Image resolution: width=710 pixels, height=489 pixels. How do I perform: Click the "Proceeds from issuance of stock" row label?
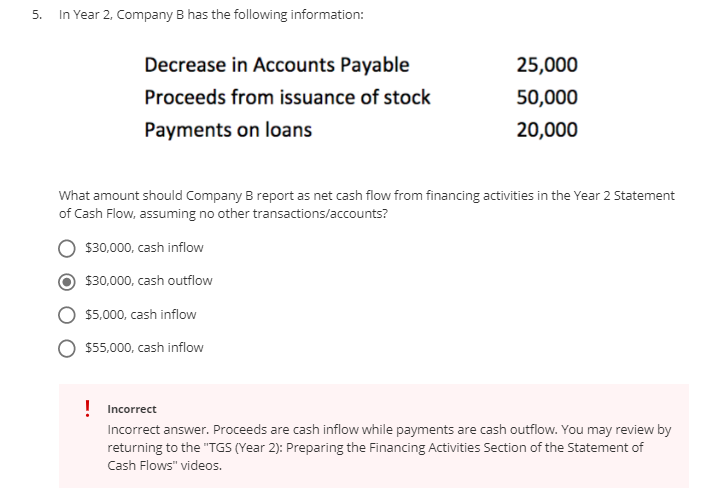[287, 97]
